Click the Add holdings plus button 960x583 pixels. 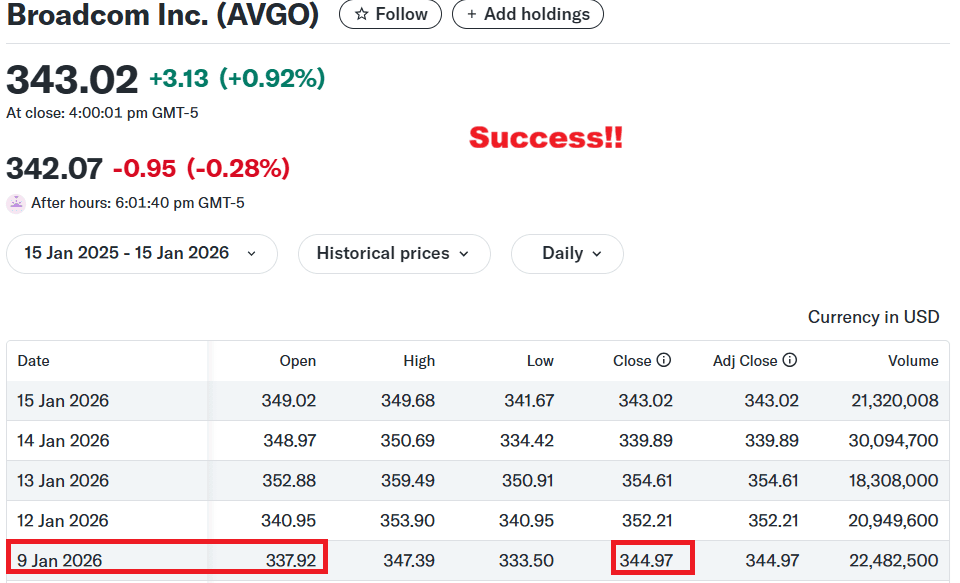coord(527,14)
